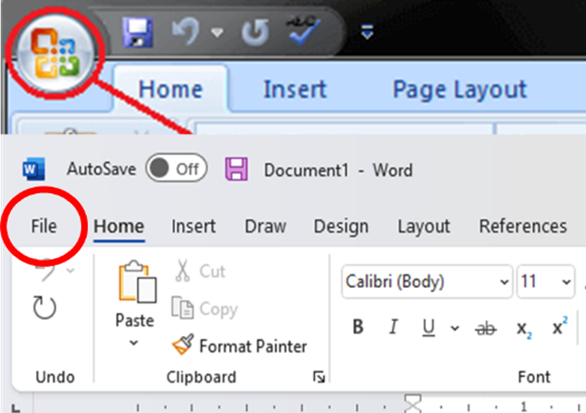Screen dimensions: 586x413
Task: Click the Font group label
Action: (x=534, y=377)
